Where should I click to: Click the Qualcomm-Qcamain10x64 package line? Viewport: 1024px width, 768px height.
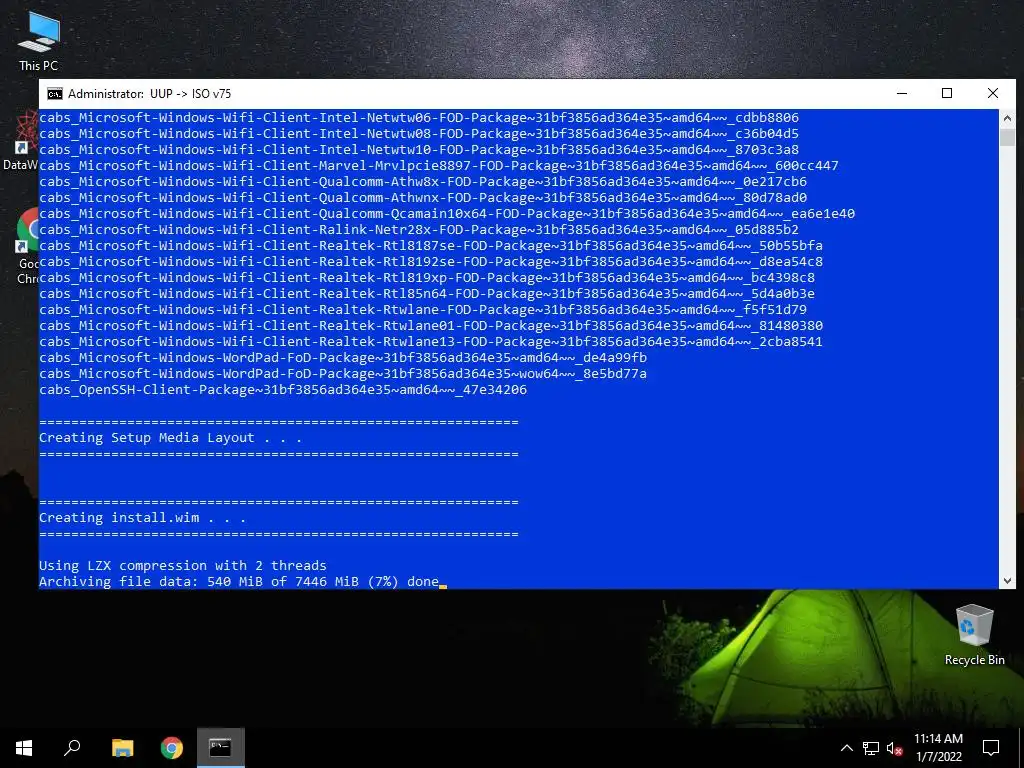click(x=447, y=214)
